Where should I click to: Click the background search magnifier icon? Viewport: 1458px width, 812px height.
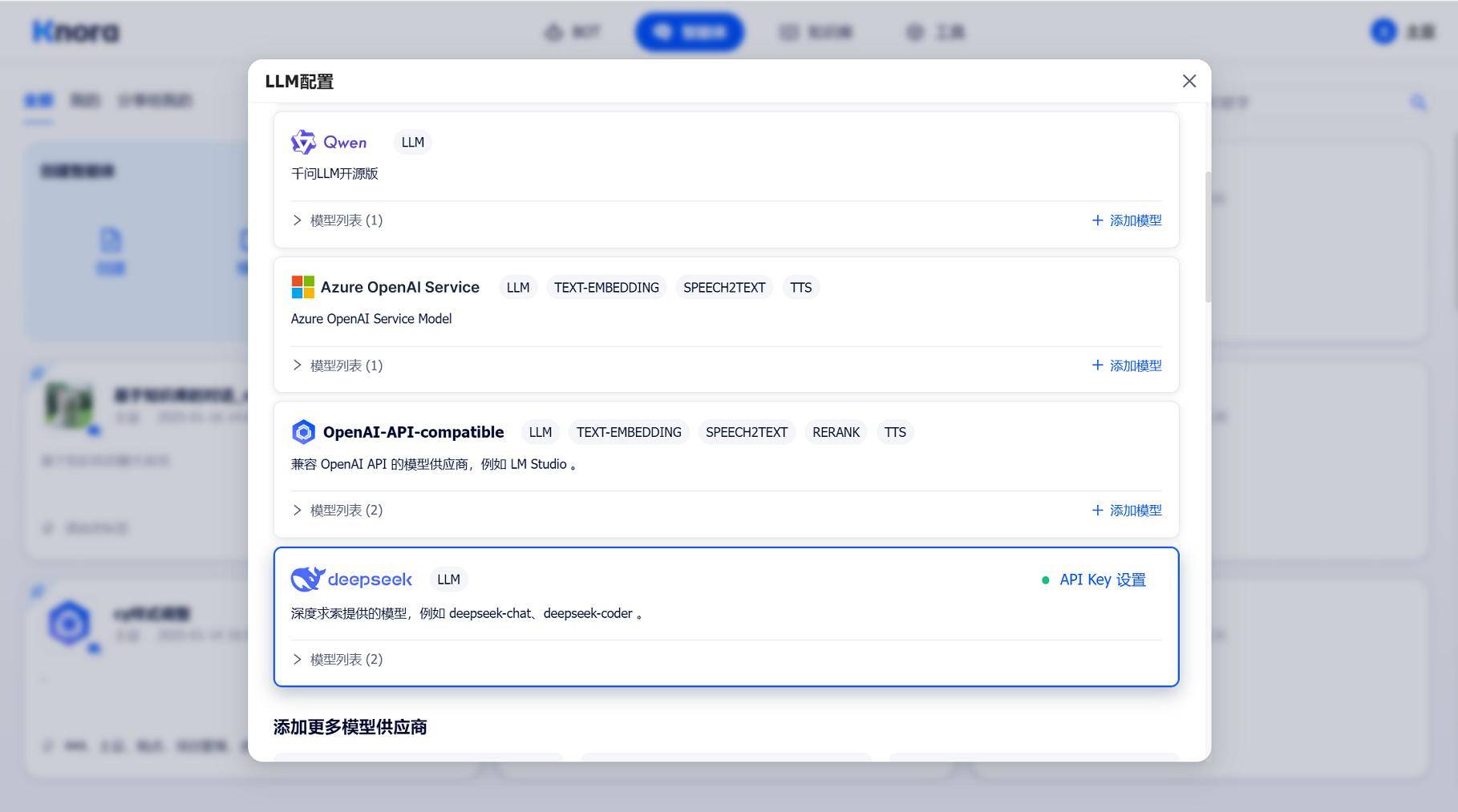[x=1419, y=102]
